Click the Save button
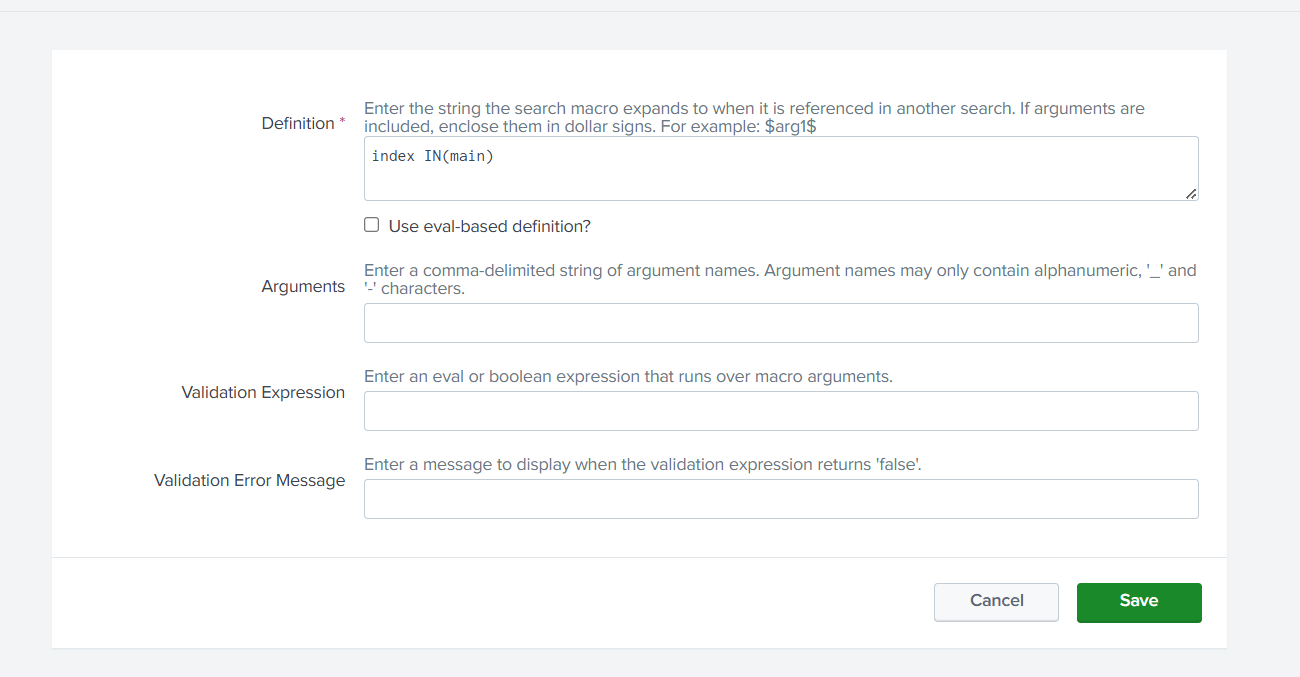 pos(1139,602)
